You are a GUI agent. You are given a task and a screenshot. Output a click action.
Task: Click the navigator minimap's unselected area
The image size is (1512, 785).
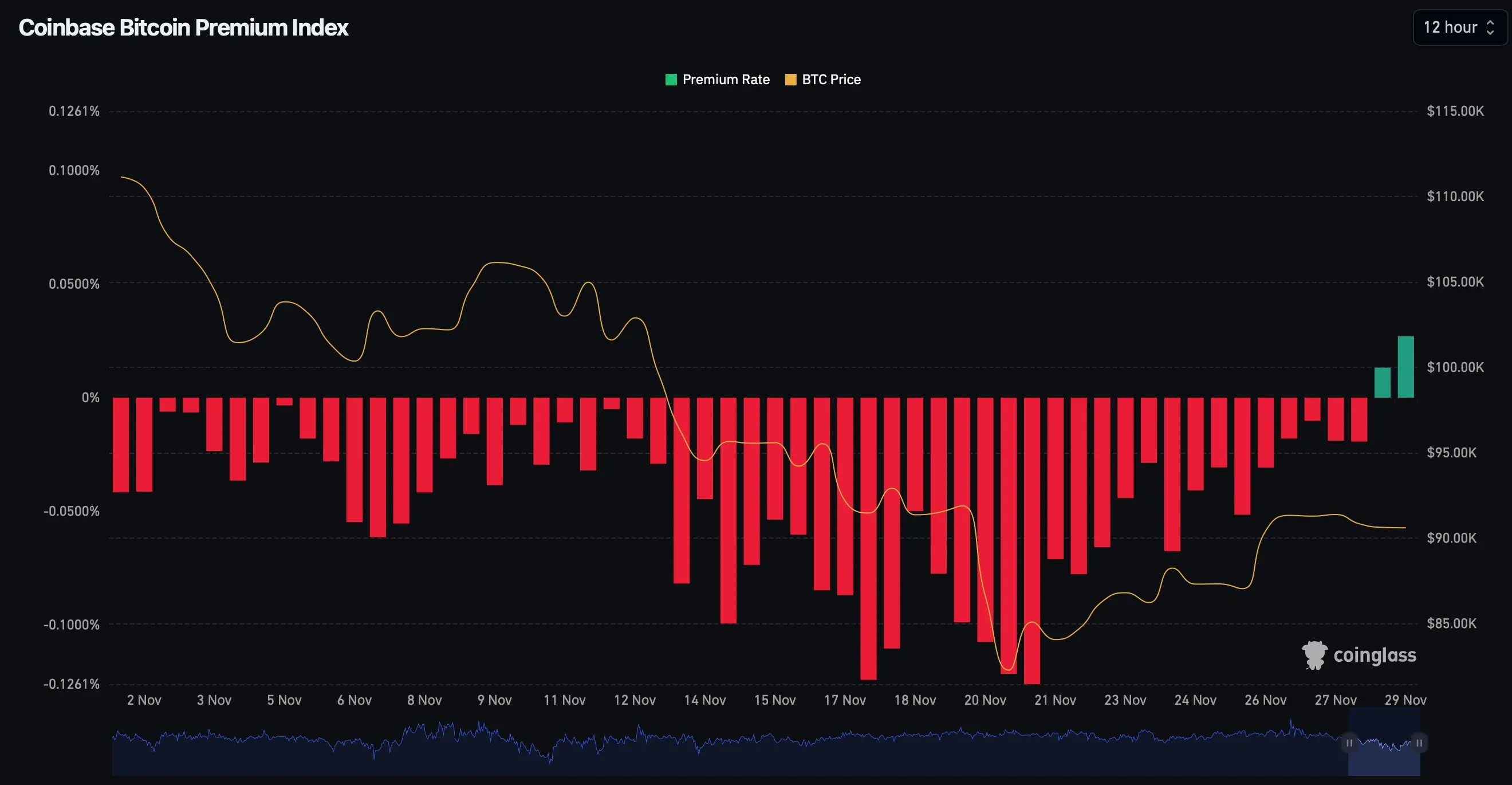tap(704, 760)
